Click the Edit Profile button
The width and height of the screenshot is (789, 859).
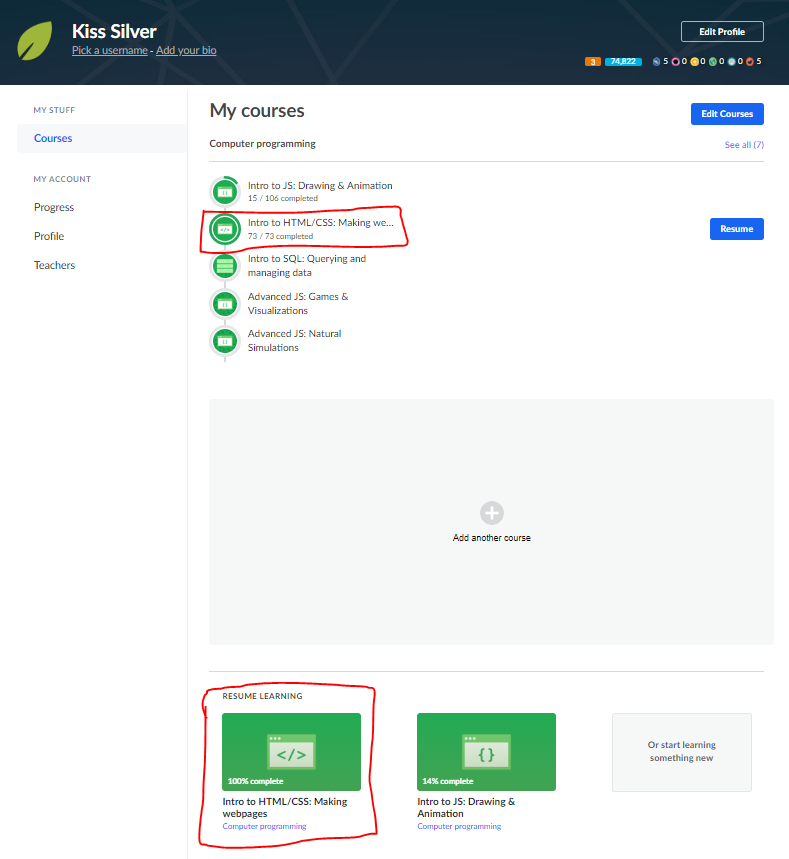point(722,32)
